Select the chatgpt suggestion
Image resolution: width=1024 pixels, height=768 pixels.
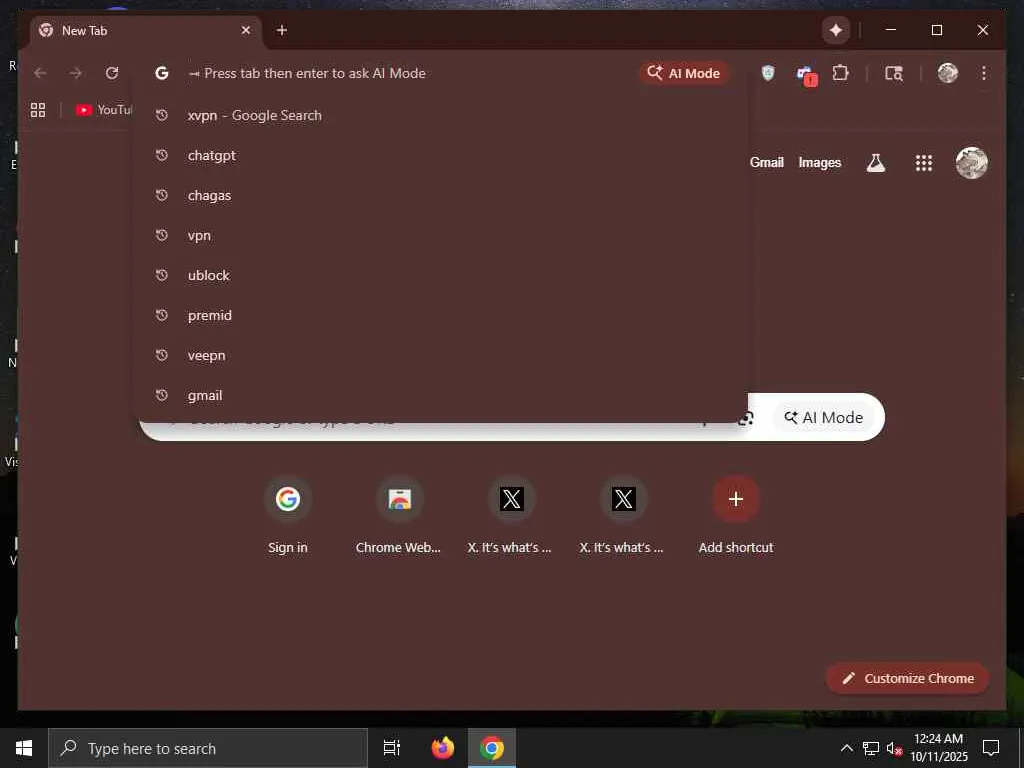click(441, 155)
